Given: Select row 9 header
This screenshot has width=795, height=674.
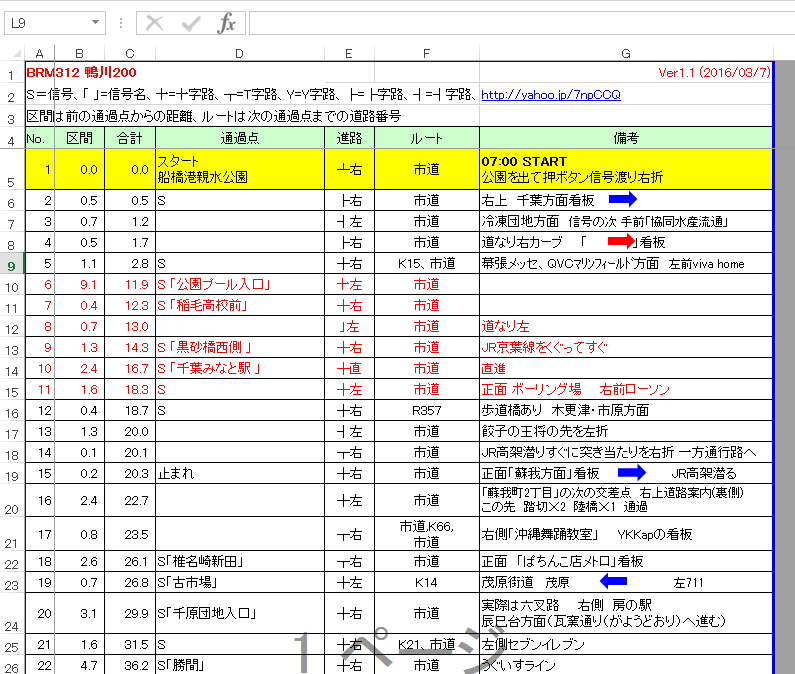Looking at the screenshot, I should pos(12,265).
